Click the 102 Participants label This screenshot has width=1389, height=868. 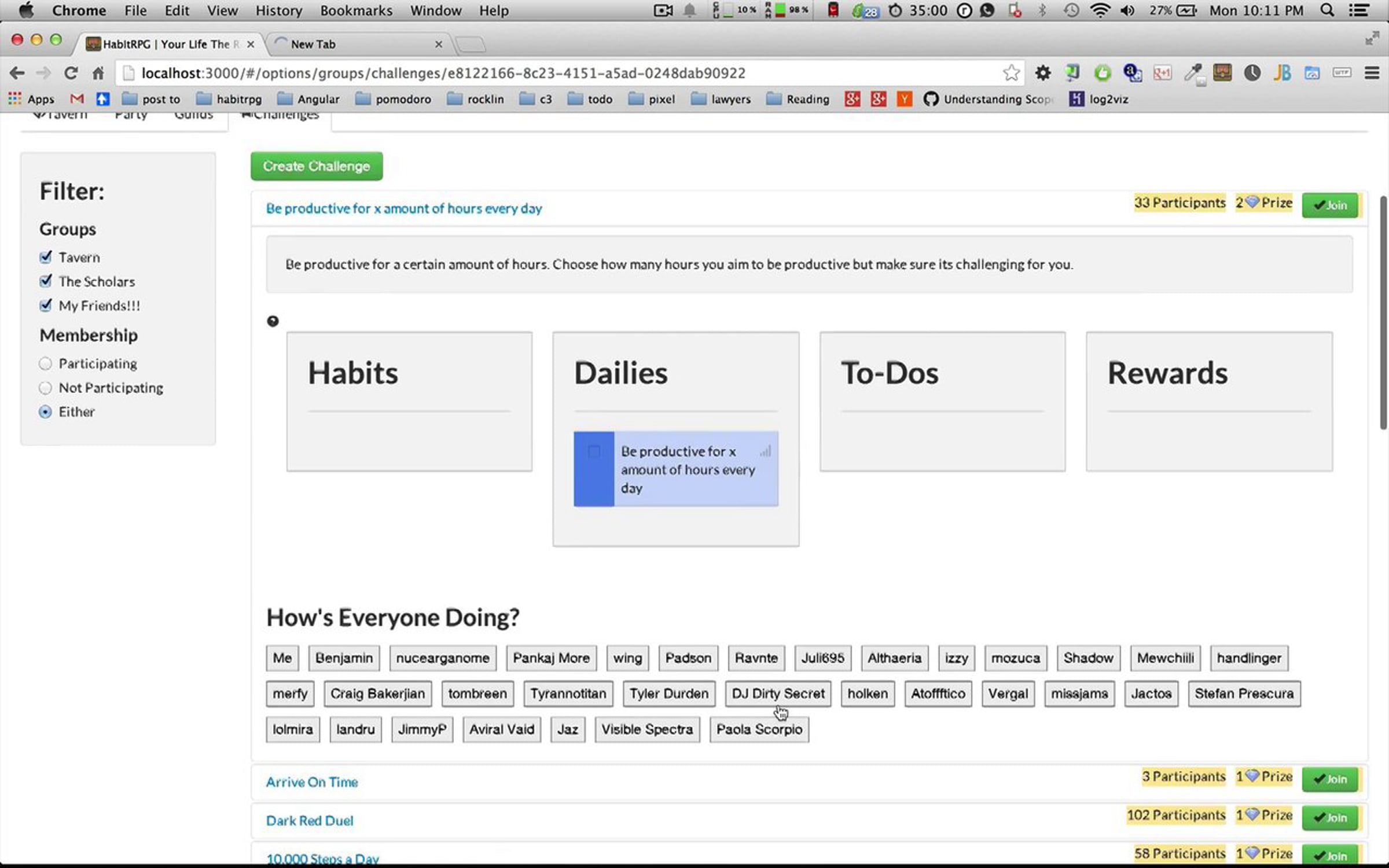click(x=1176, y=815)
